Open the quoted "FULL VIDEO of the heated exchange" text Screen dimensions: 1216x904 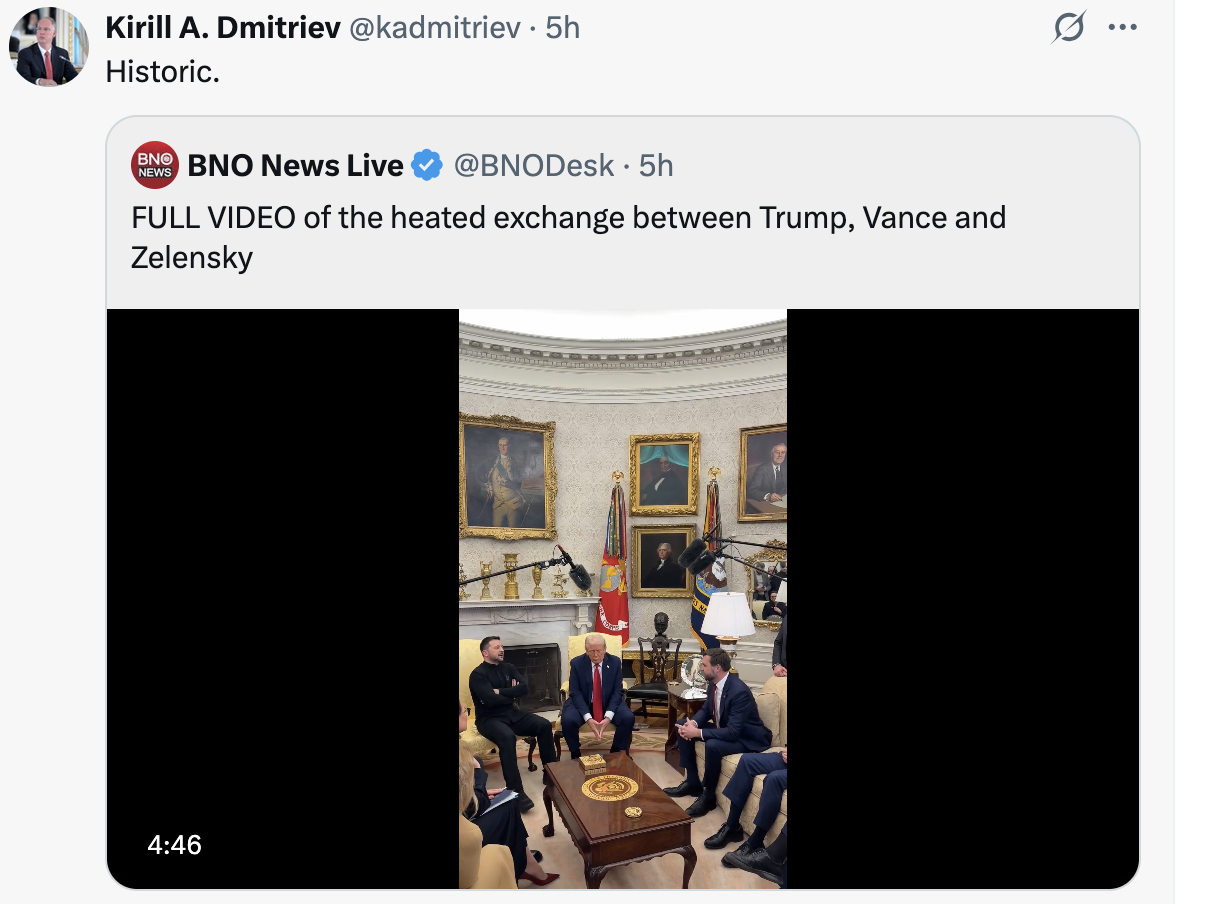[568, 236]
